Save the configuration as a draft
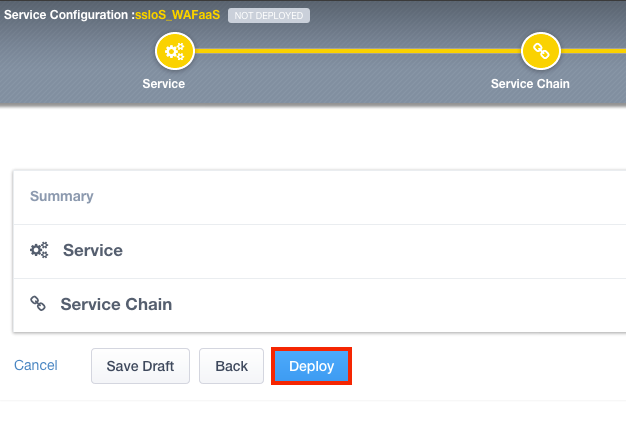Viewport: 626px width, 422px height. pyautogui.click(x=140, y=366)
